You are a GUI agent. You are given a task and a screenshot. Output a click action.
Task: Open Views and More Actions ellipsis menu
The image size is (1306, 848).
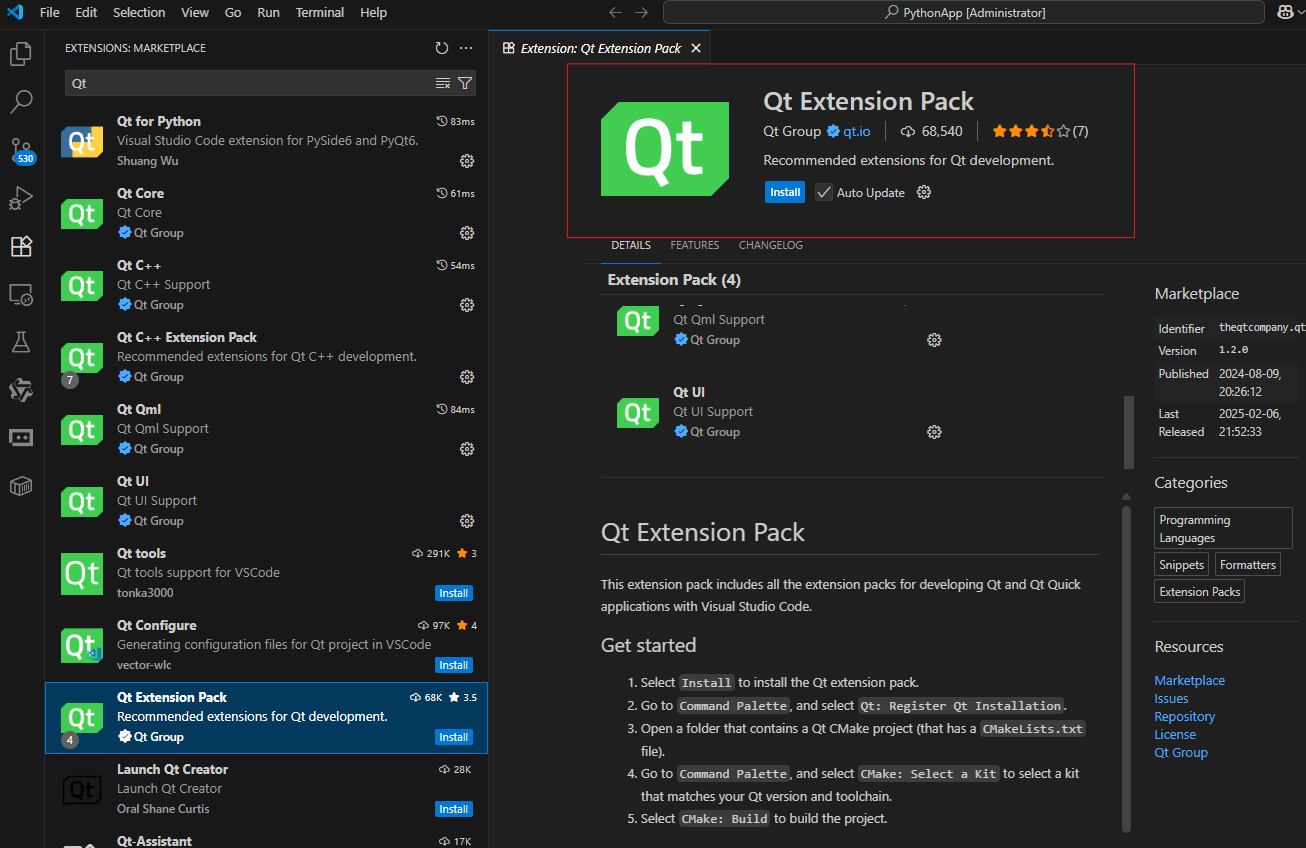pos(466,48)
